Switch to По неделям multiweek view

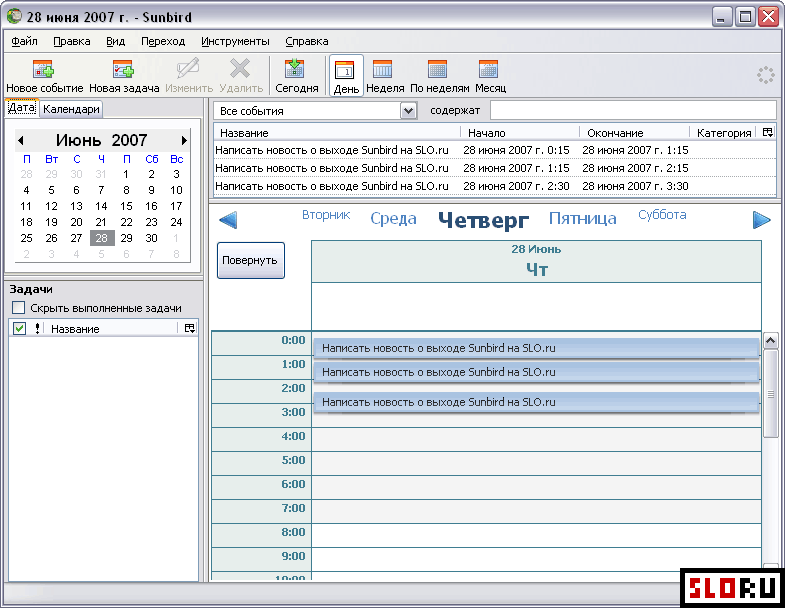click(x=439, y=76)
